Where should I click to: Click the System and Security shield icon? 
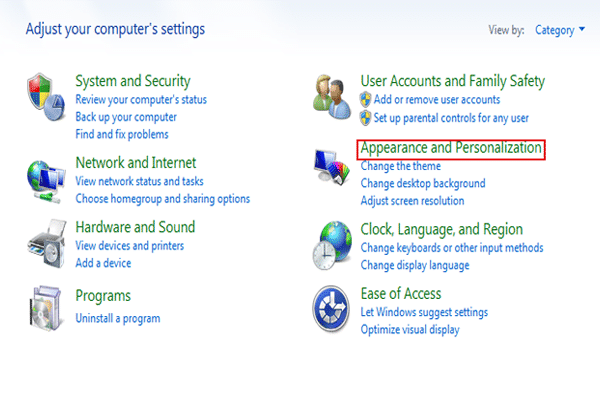tap(46, 95)
